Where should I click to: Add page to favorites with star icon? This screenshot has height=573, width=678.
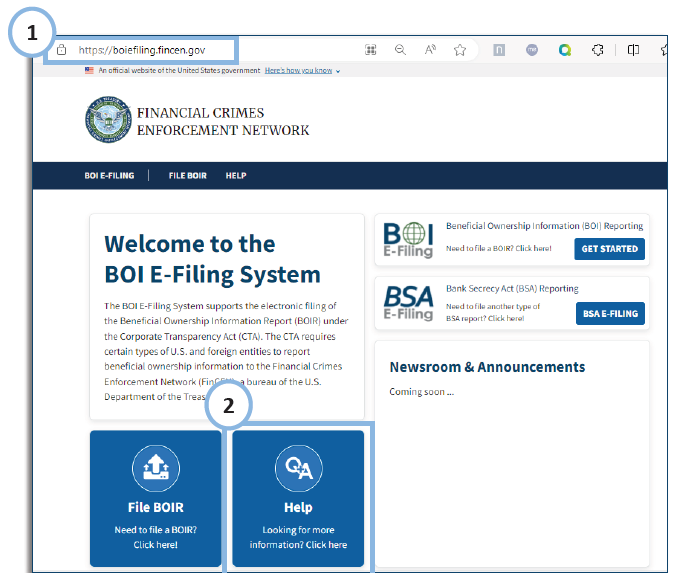point(460,50)
